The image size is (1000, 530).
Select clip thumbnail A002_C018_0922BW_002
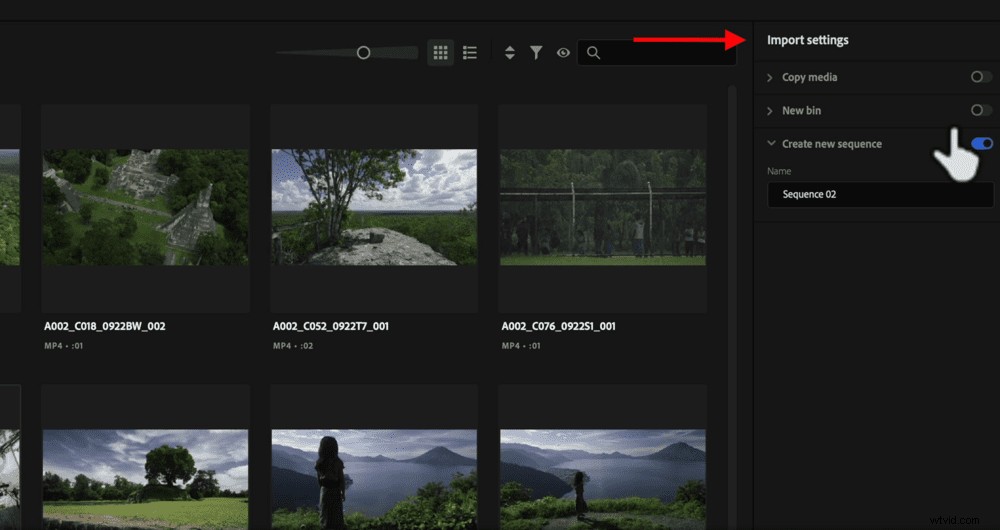[x=145, y=207]
